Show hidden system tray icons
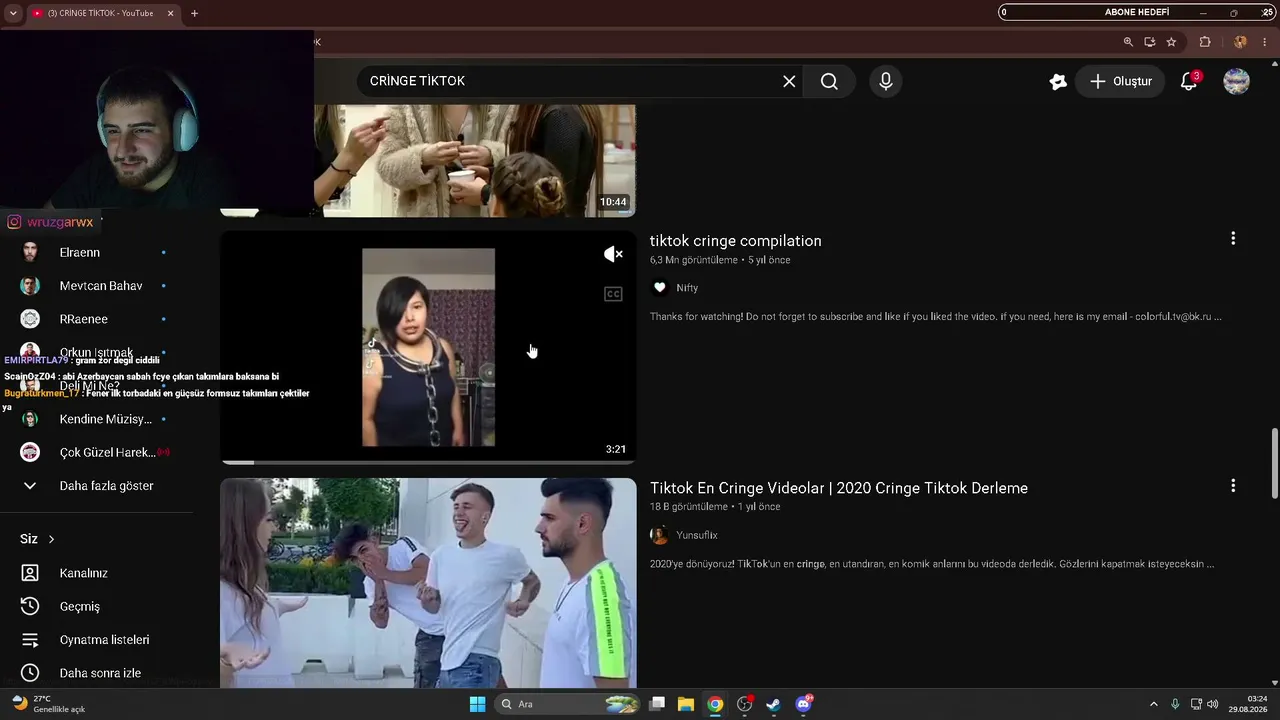1280x720 pixels. (1153, 704)
